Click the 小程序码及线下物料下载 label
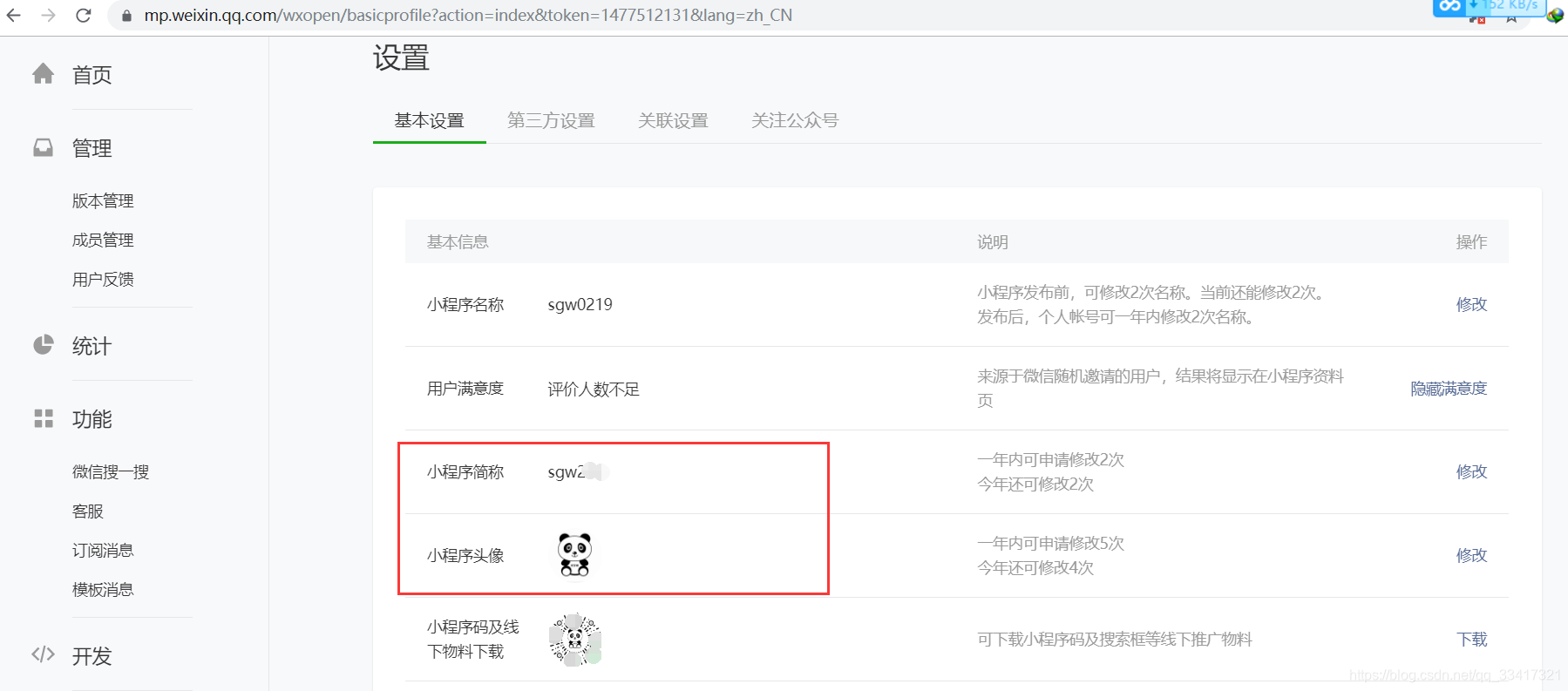 [473, 639]
